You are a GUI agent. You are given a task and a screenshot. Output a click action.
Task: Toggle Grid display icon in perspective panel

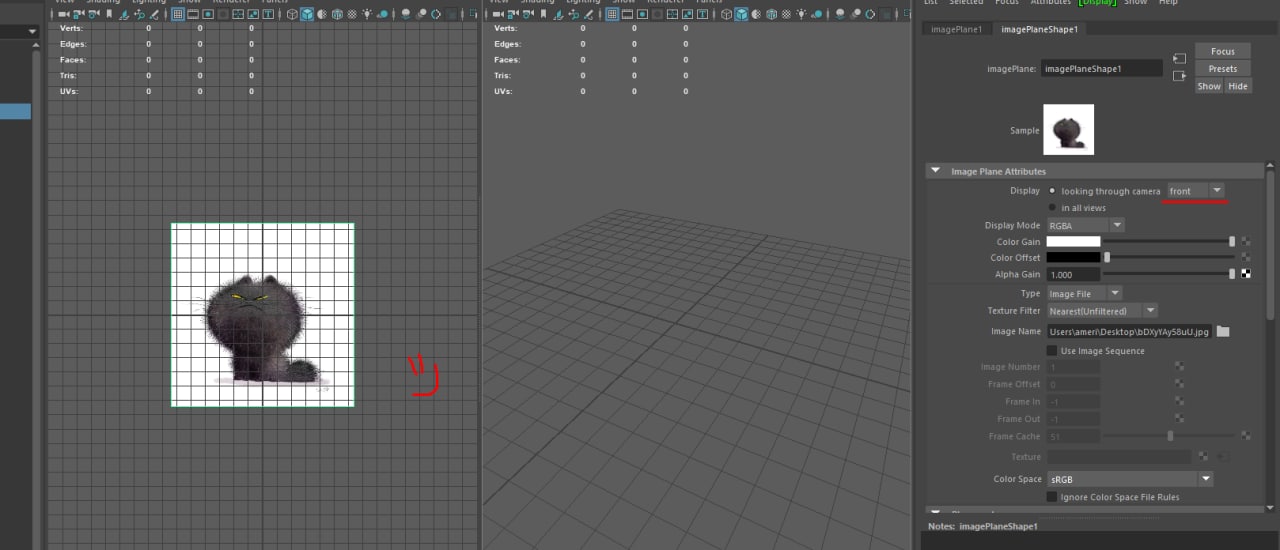[612, 14]
